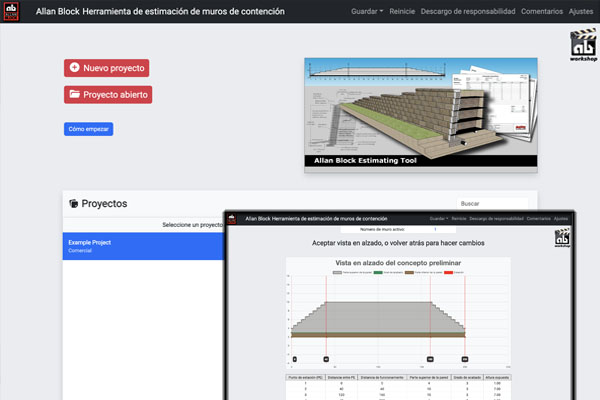Viewport: 600px width, 400px height.
Task: Select the last station marker at chart's right end
Action: [465, 359]
